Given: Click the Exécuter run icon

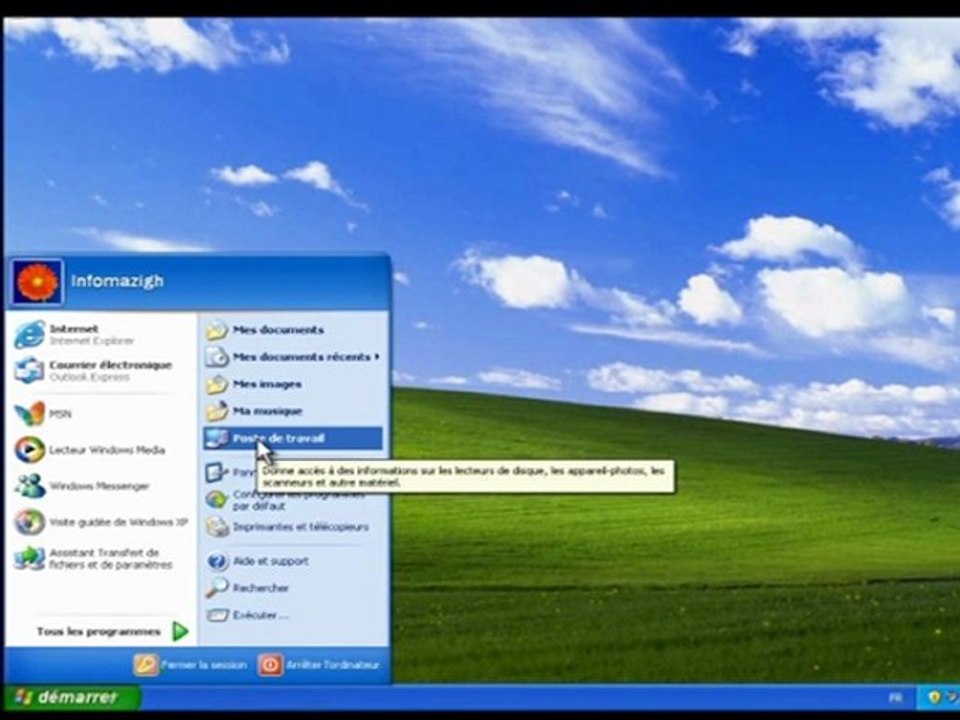Looking at the screenshot, I should point(217,615).
